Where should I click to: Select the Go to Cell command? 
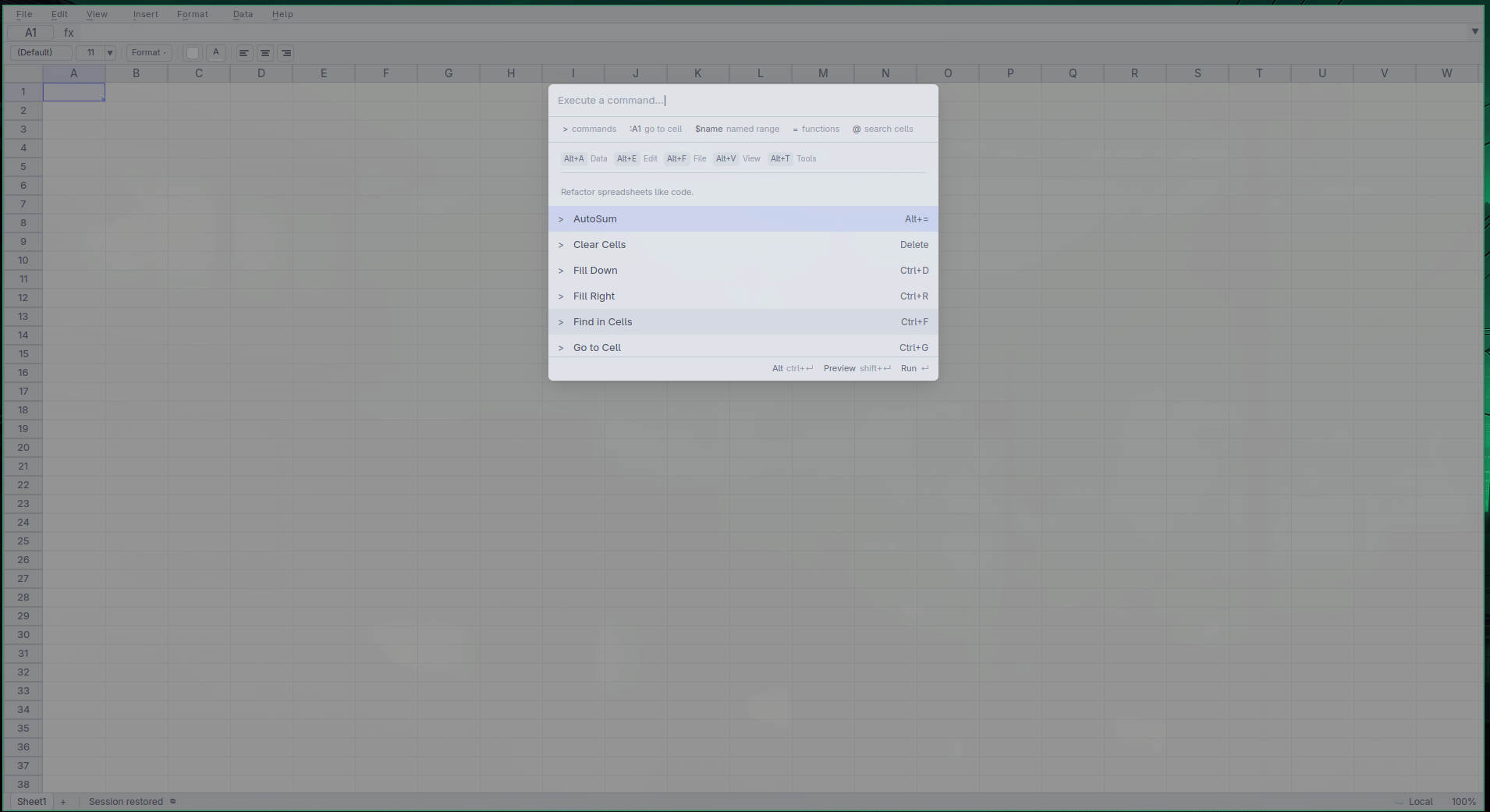743,346
